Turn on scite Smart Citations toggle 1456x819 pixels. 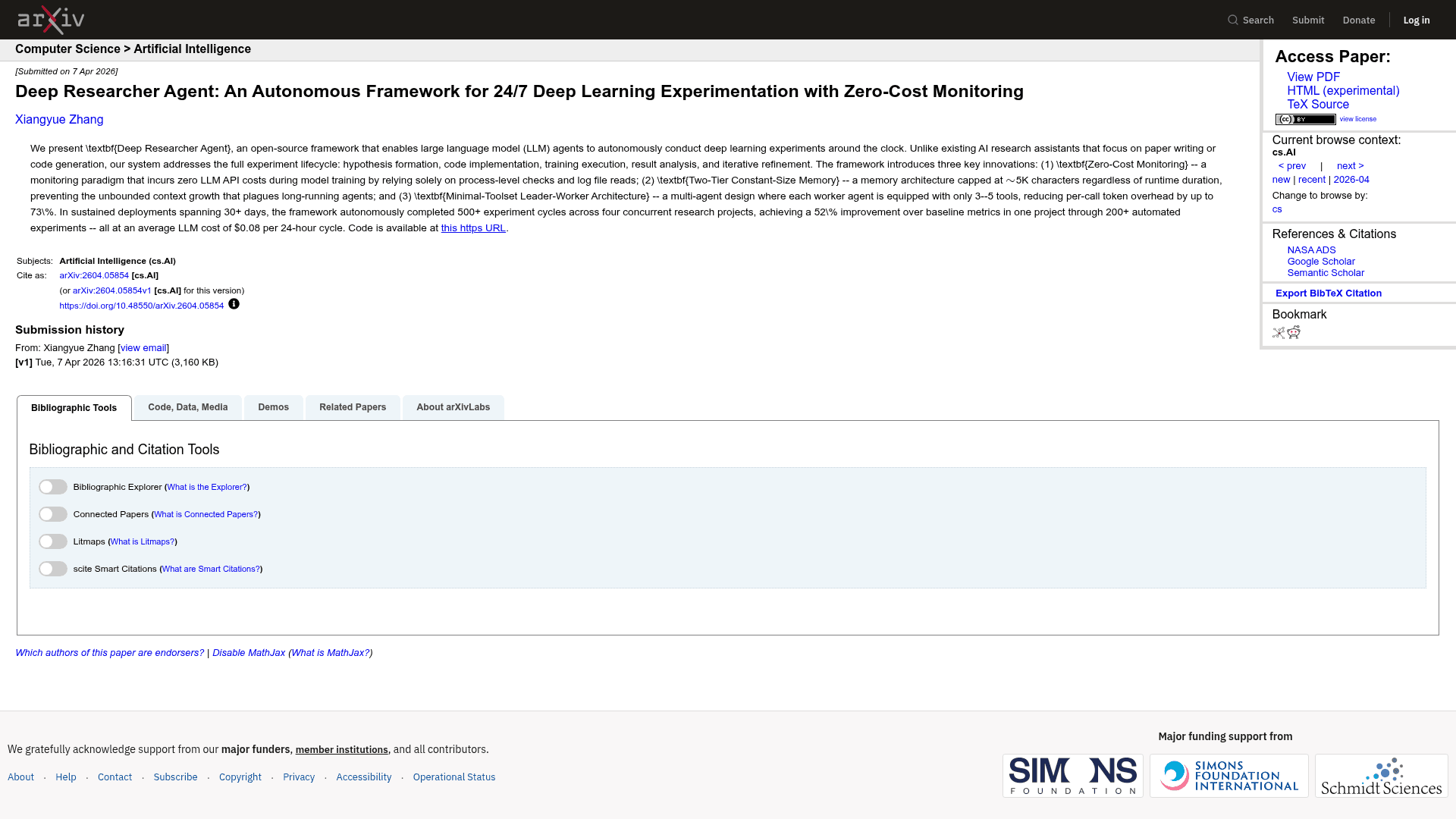(53, 569)
